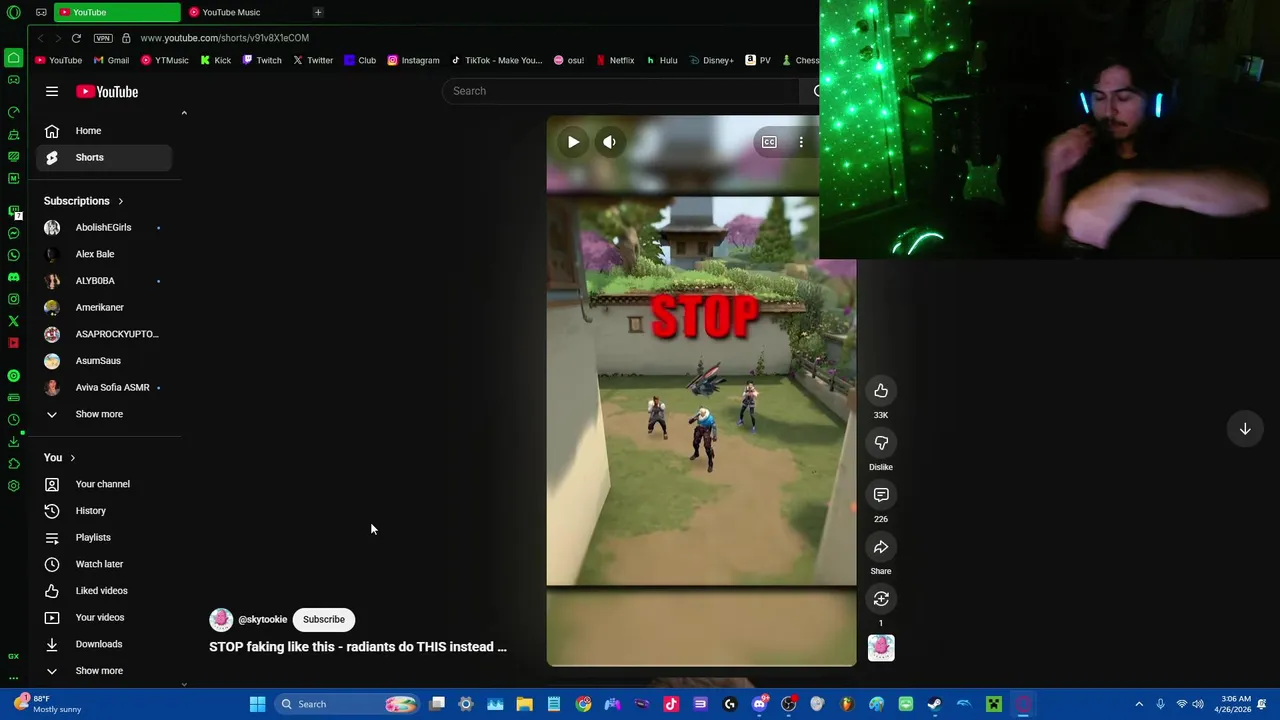The image size is (1280, 720).
Task: Open Watch later list
Action: tap(104, 564)
